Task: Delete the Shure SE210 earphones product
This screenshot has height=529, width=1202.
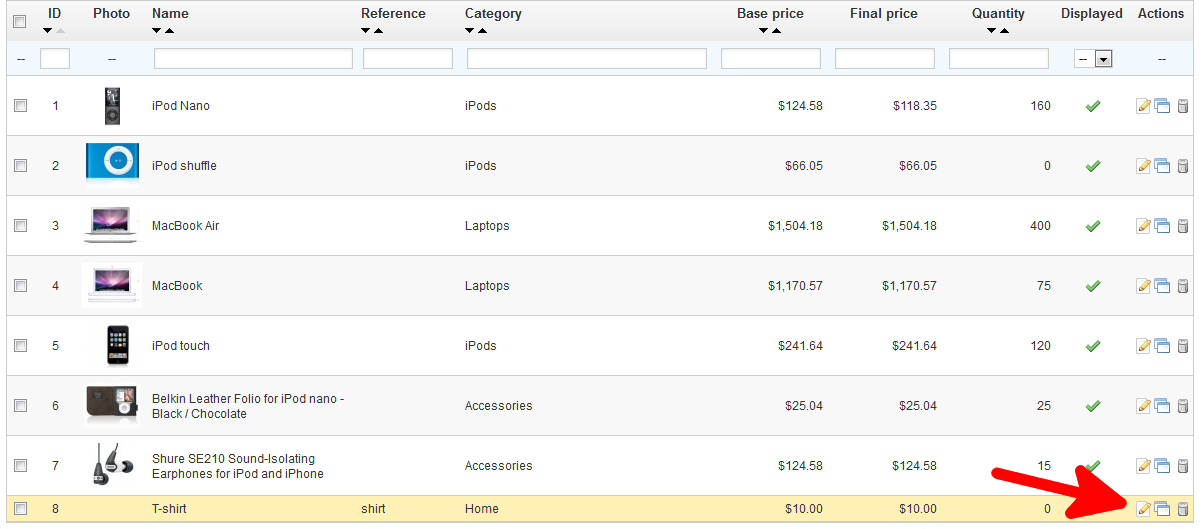Action: (1183, 466)
